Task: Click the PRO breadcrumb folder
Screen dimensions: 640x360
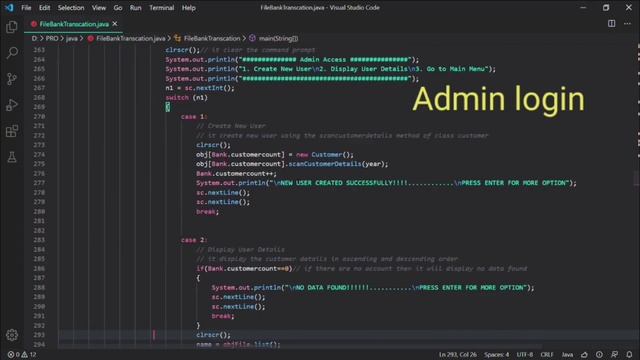Action: click(x=52, y=38)
